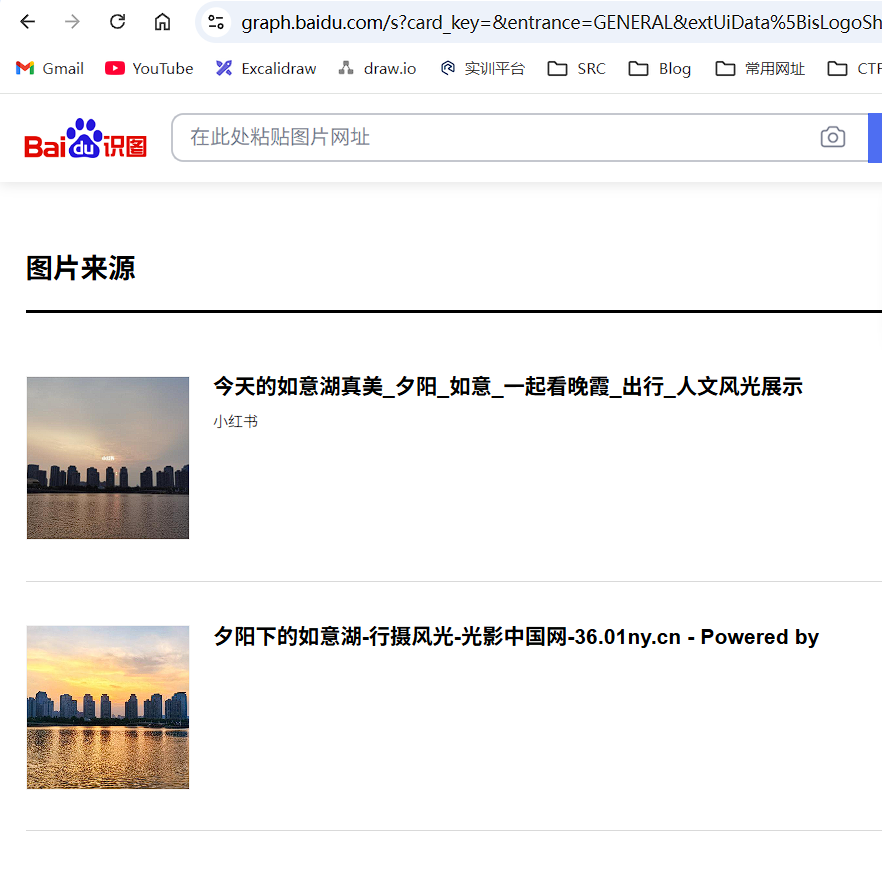Open the draw.io bookmark
Image resolution: width=882 pixels, height=881 pixels.
377,68
